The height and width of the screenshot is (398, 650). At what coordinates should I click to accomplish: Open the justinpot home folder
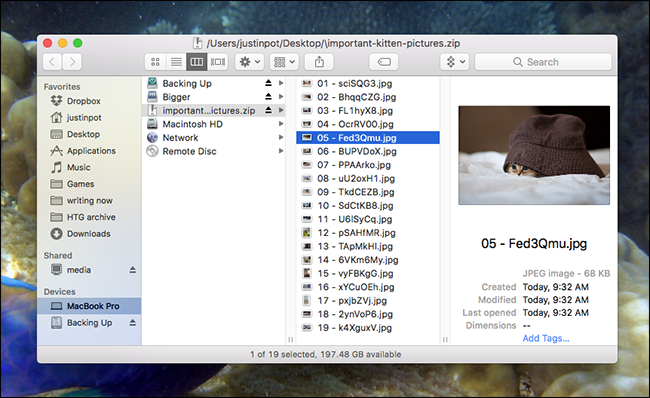coord(89,117)
